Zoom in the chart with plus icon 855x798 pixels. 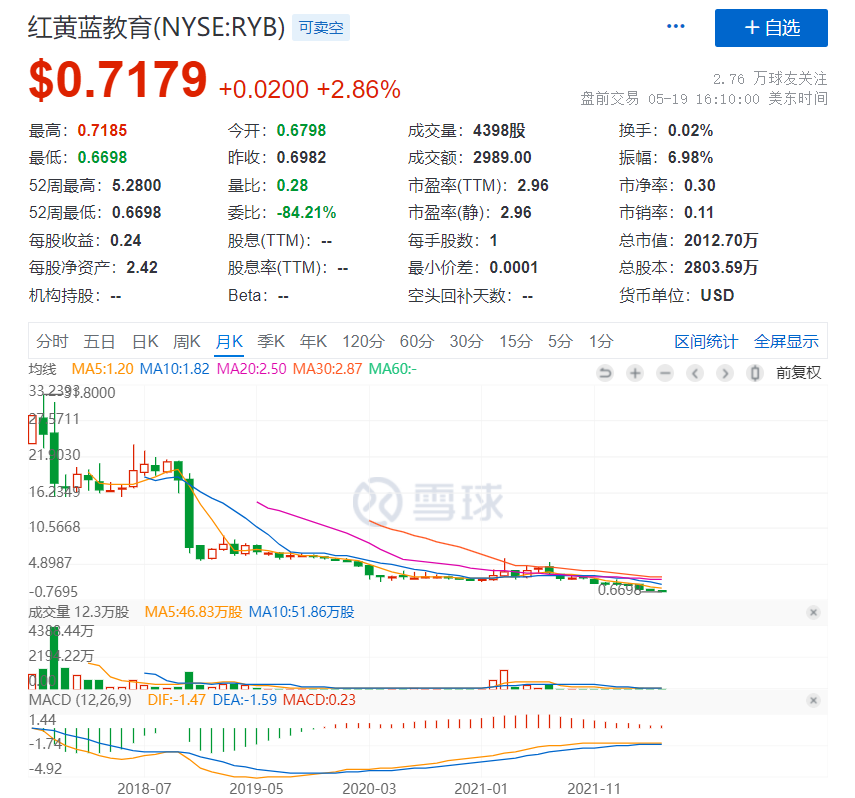pos(634,373)
